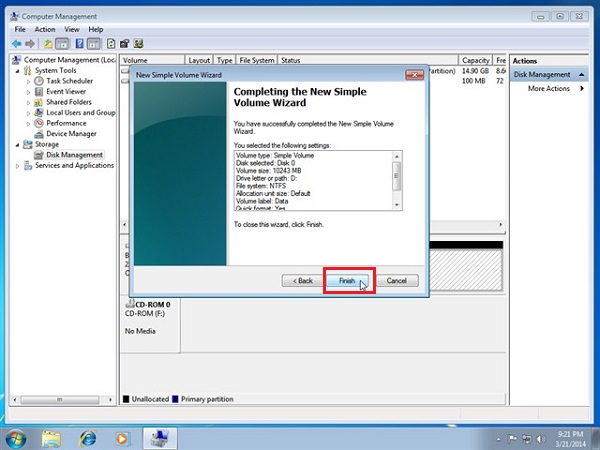Open Windows Media Player from the taskbar
The image size is (600, 450).
[122, 437]
